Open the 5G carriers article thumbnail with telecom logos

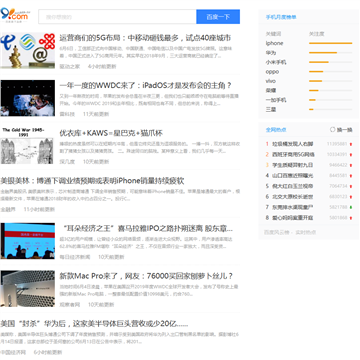(x=28, y=50)
